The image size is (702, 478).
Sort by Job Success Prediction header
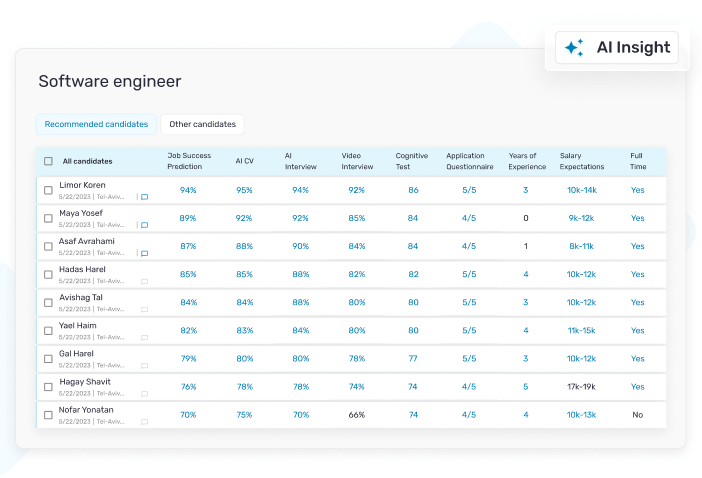(x=189, y=161)
